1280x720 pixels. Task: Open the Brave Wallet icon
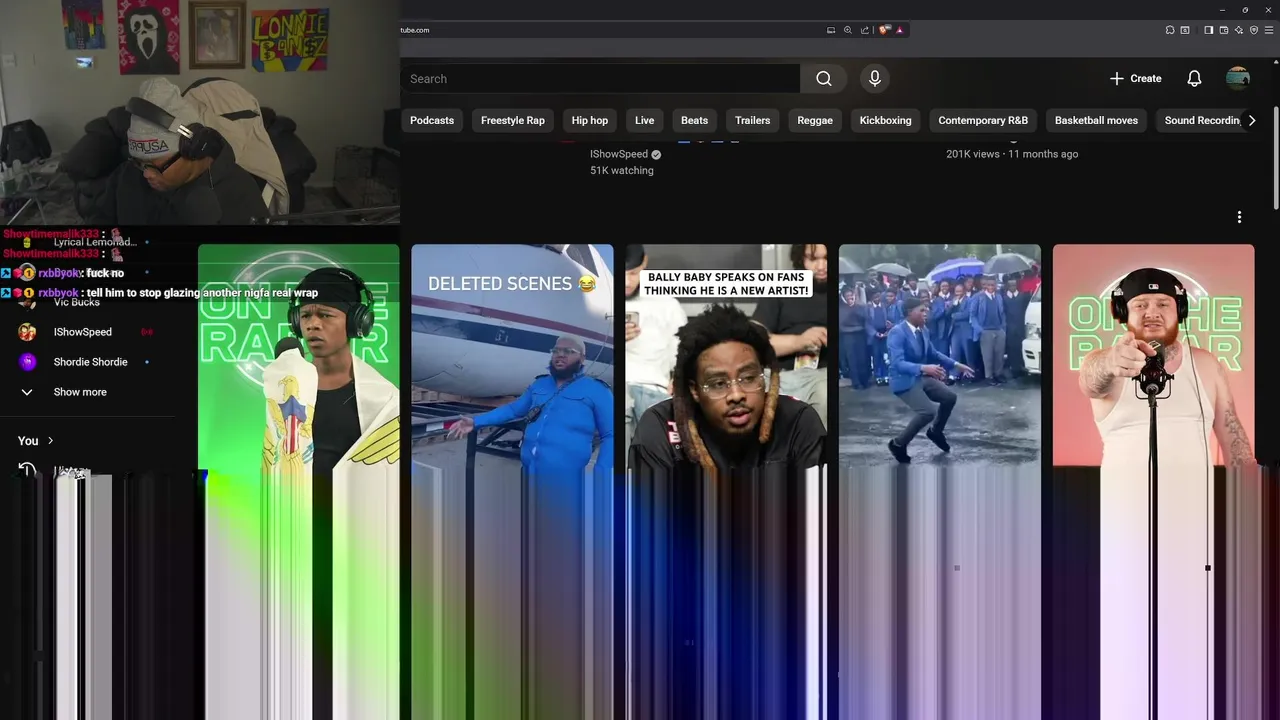(x=1223, y=30)
